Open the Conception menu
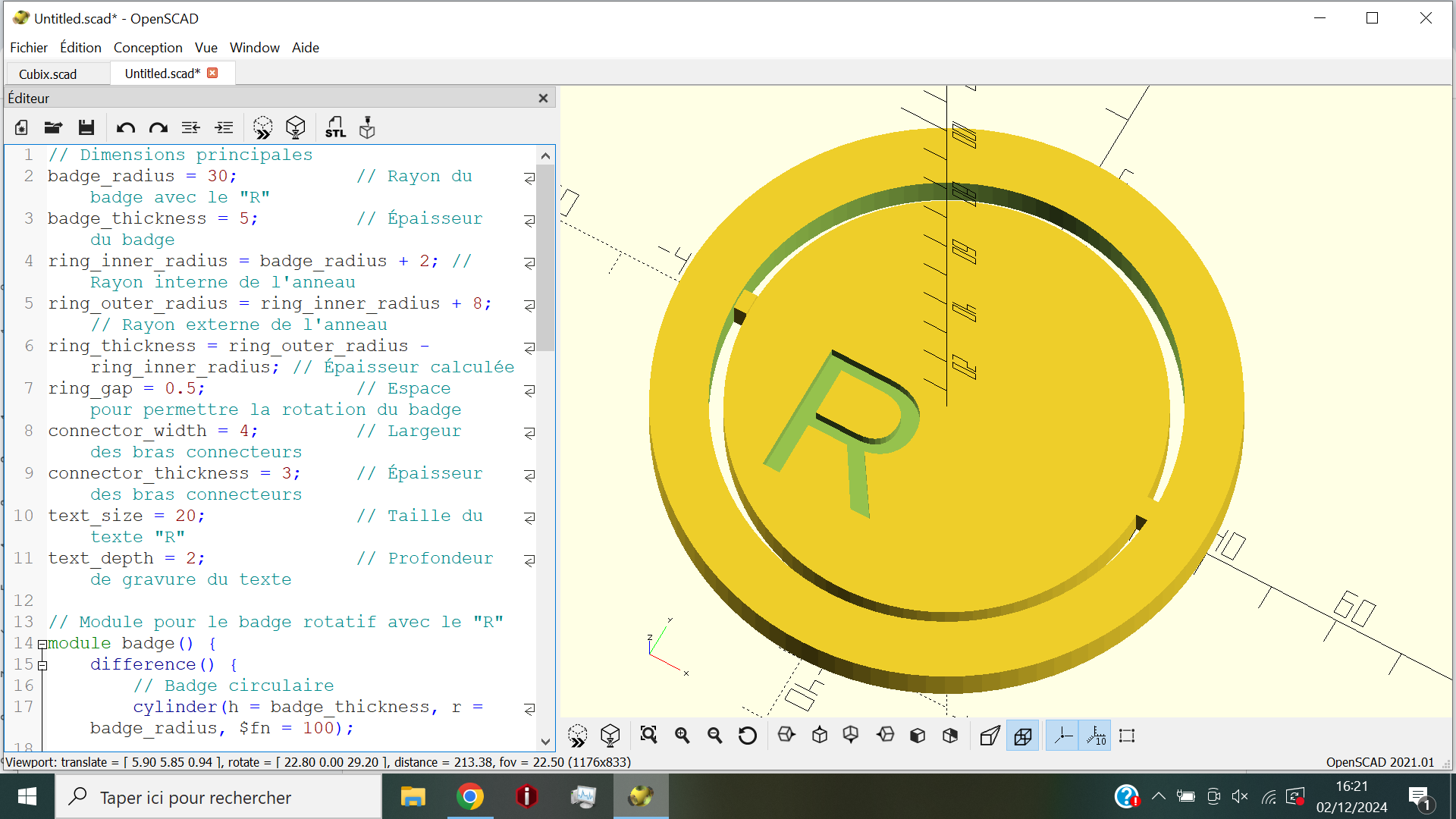 [x=148, y=48]
